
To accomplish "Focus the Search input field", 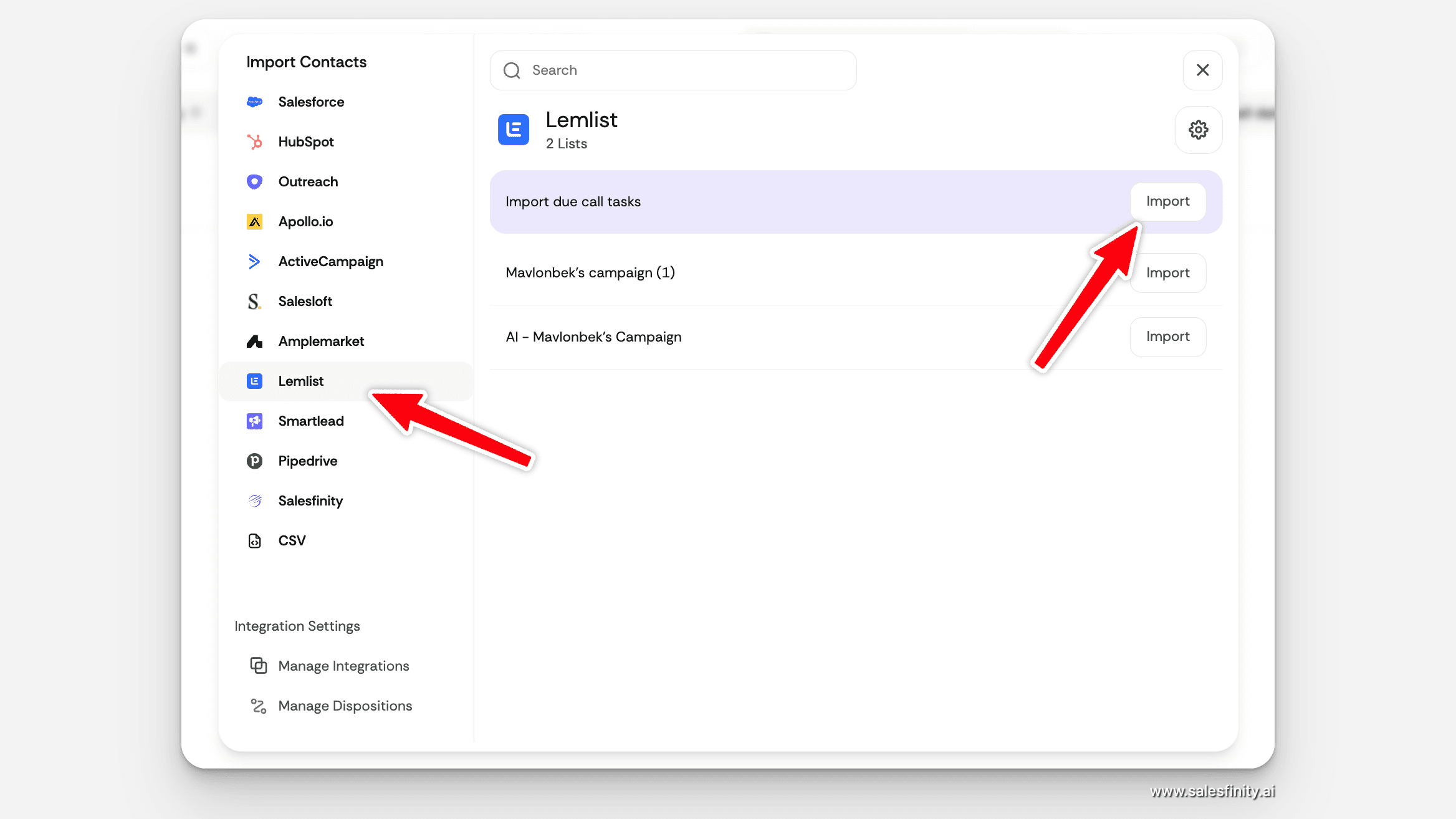I will [686, 70].
